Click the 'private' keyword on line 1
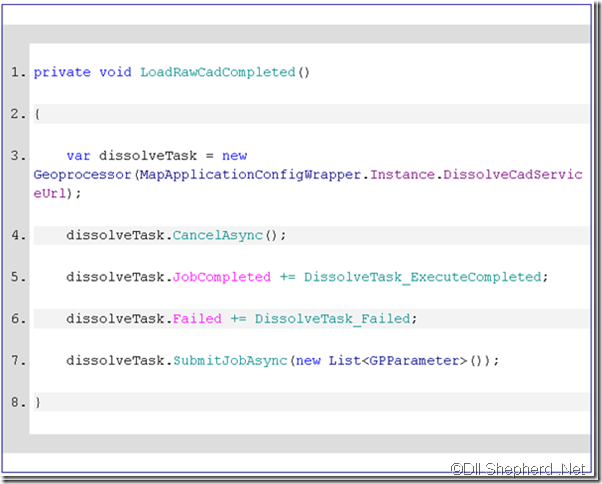 62,73
